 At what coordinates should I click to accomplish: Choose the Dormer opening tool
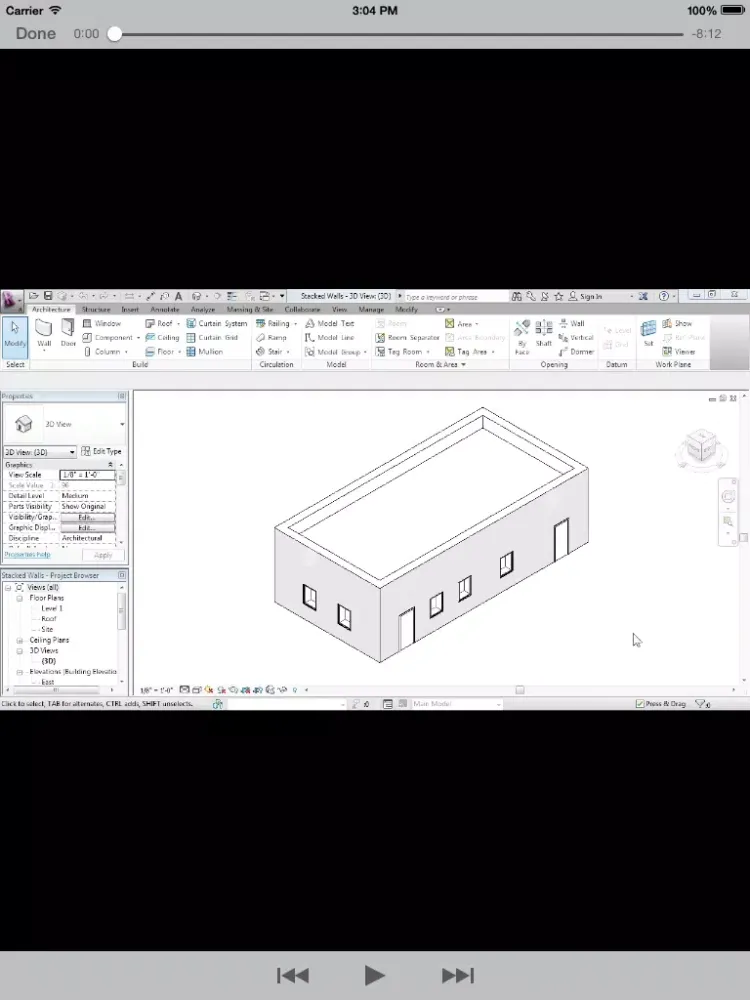pos(577,351)
